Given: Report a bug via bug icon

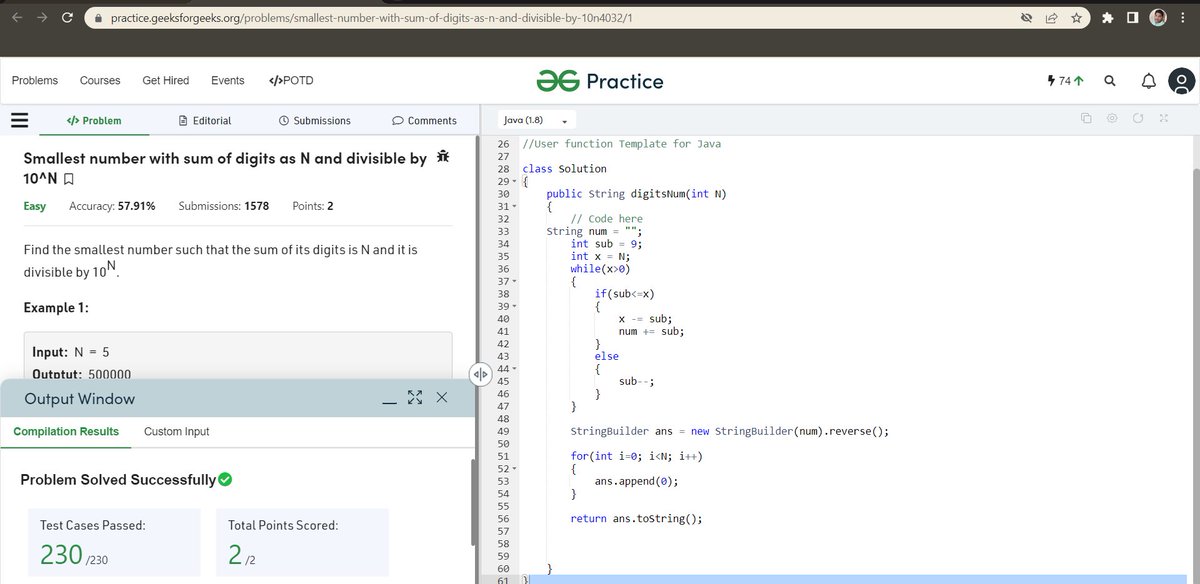Looking at the screenshot, I should pyautogui.click(x=443, y=158).
